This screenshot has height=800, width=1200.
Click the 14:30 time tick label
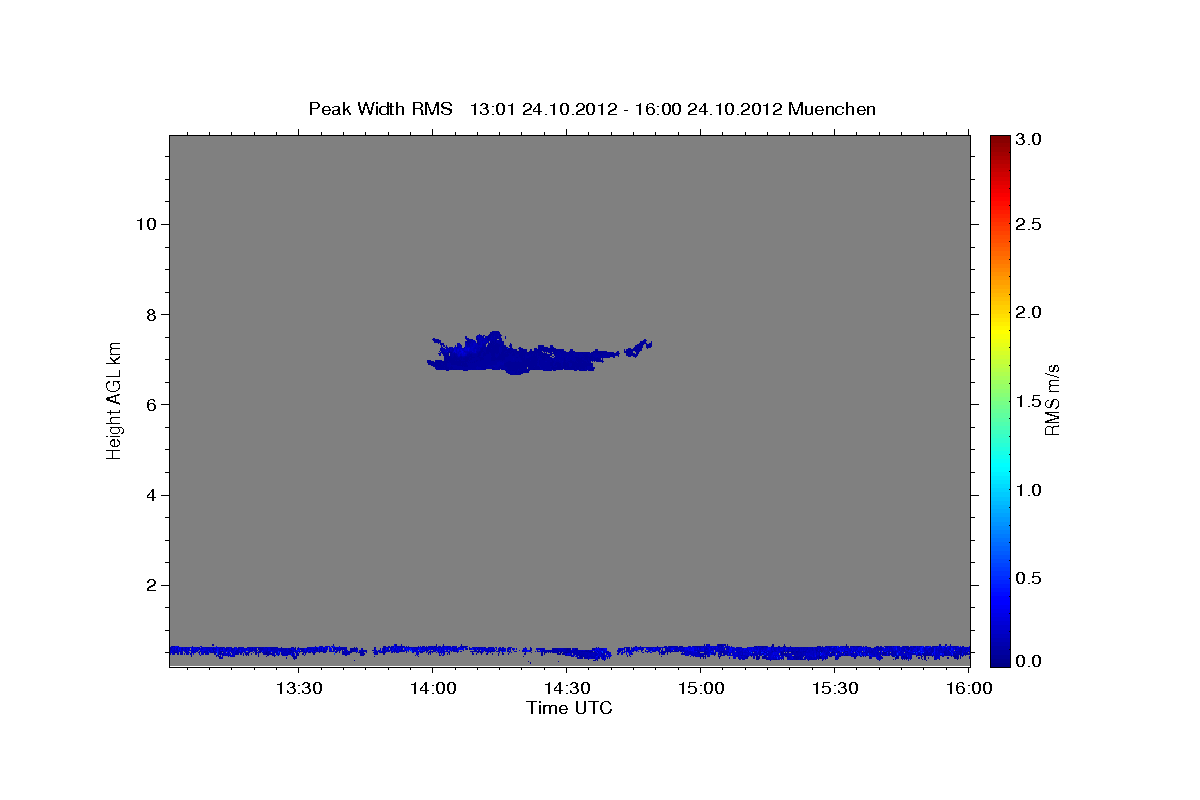(566, 688)
